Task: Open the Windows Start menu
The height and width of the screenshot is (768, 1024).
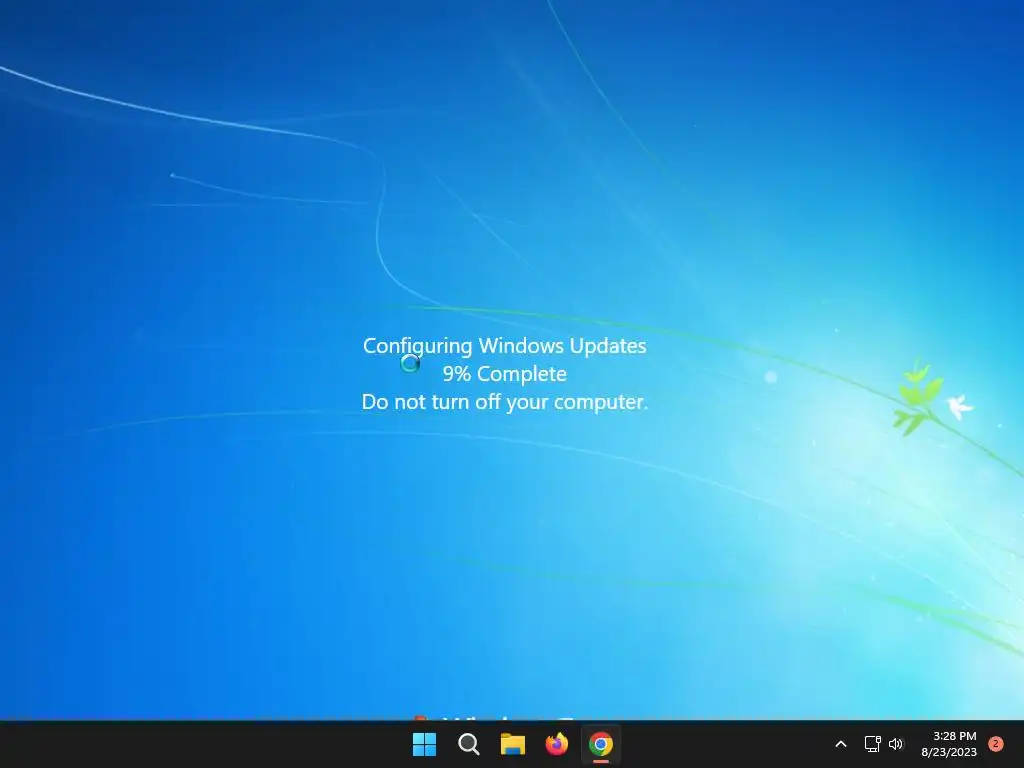Action: (424, 744)
